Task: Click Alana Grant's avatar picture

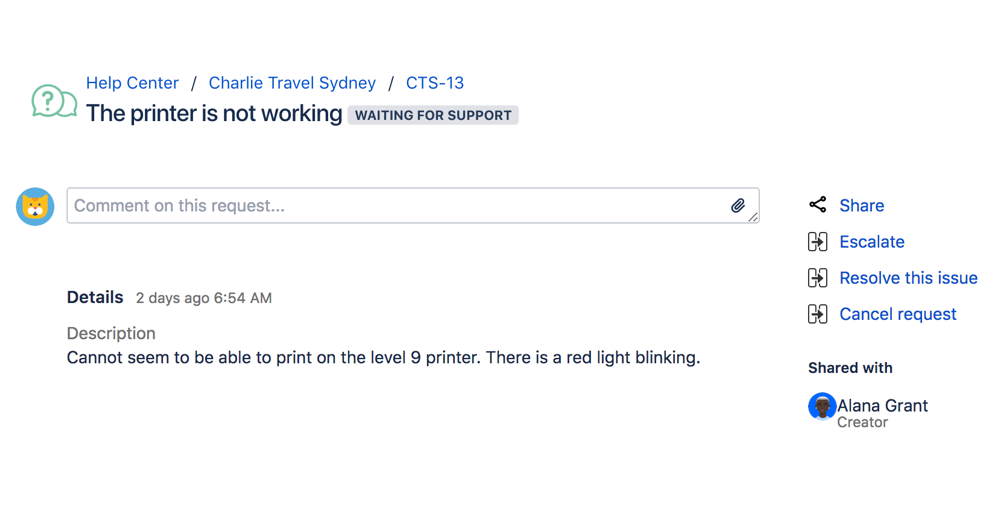Action: 822,406
